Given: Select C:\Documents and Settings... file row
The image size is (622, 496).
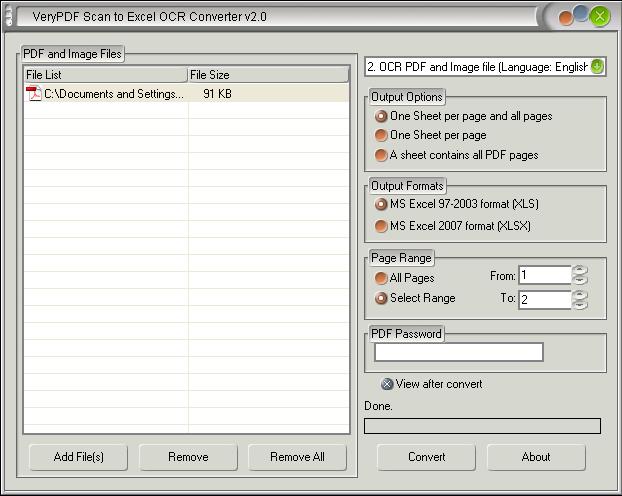Looking at the screenshot, I should click(x=186, y=94).
